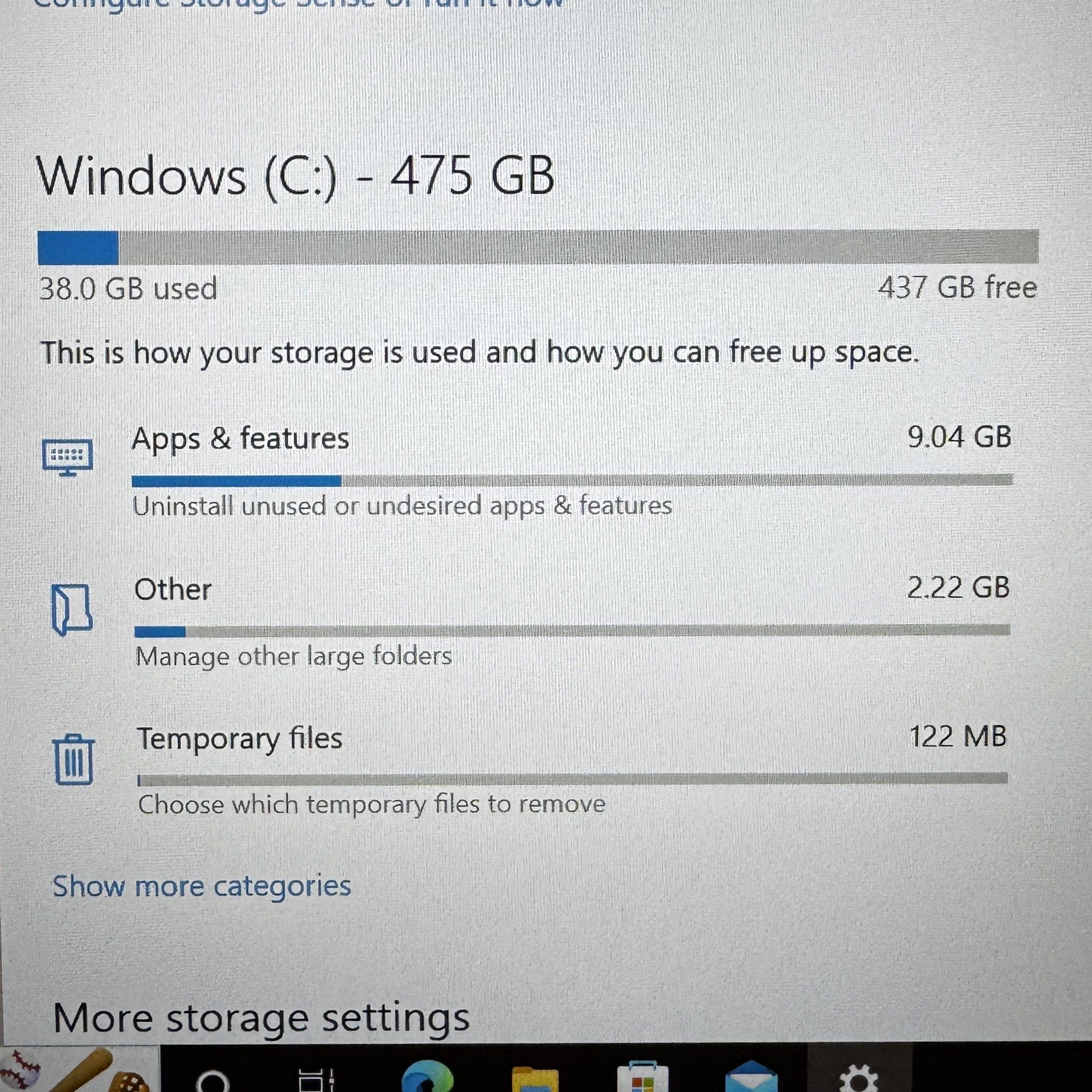Click the Temporary files trash can icon
This screenshot has width=1092, height=1092.
click(74, 760)
